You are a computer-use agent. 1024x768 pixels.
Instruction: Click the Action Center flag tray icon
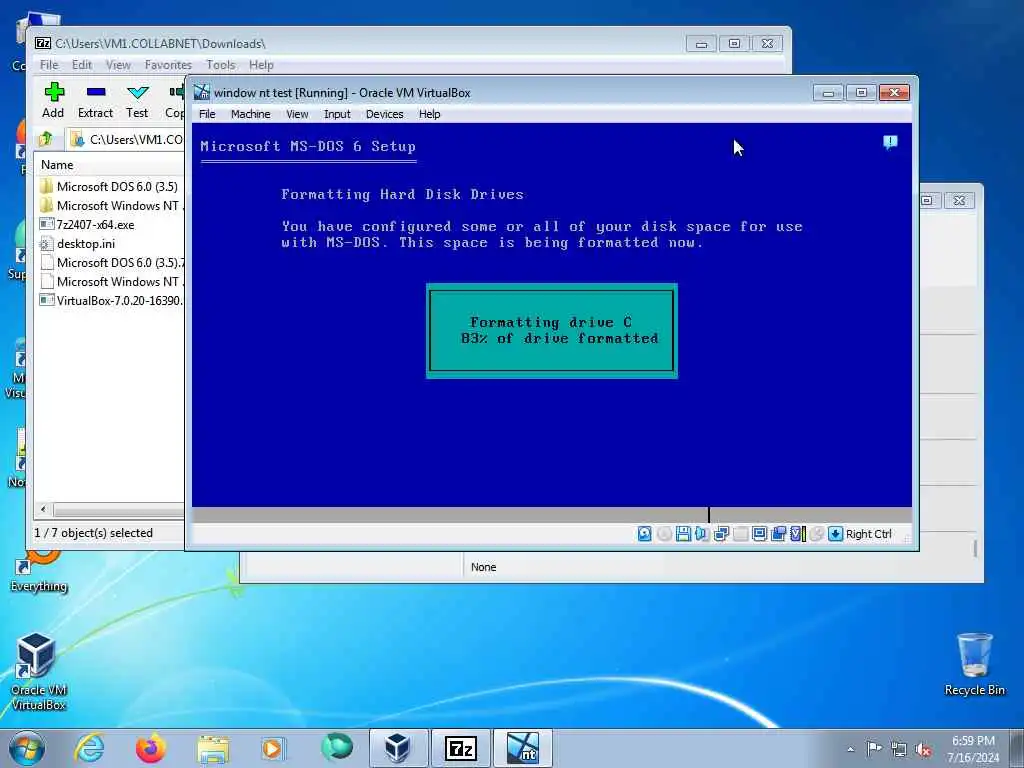point(874,748)
